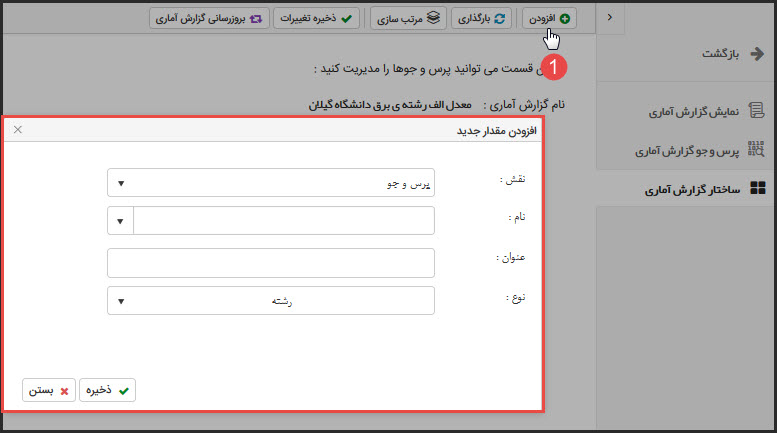
Task: Click inside the نام text input
Action: [x=283, y=222]
